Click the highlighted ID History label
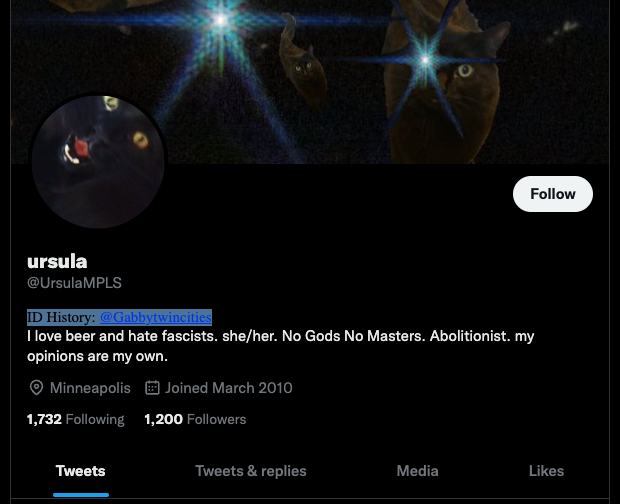Image resolution: width=620 pixels, height=504 pixels. pyautogui.click(x=61, y=317)
